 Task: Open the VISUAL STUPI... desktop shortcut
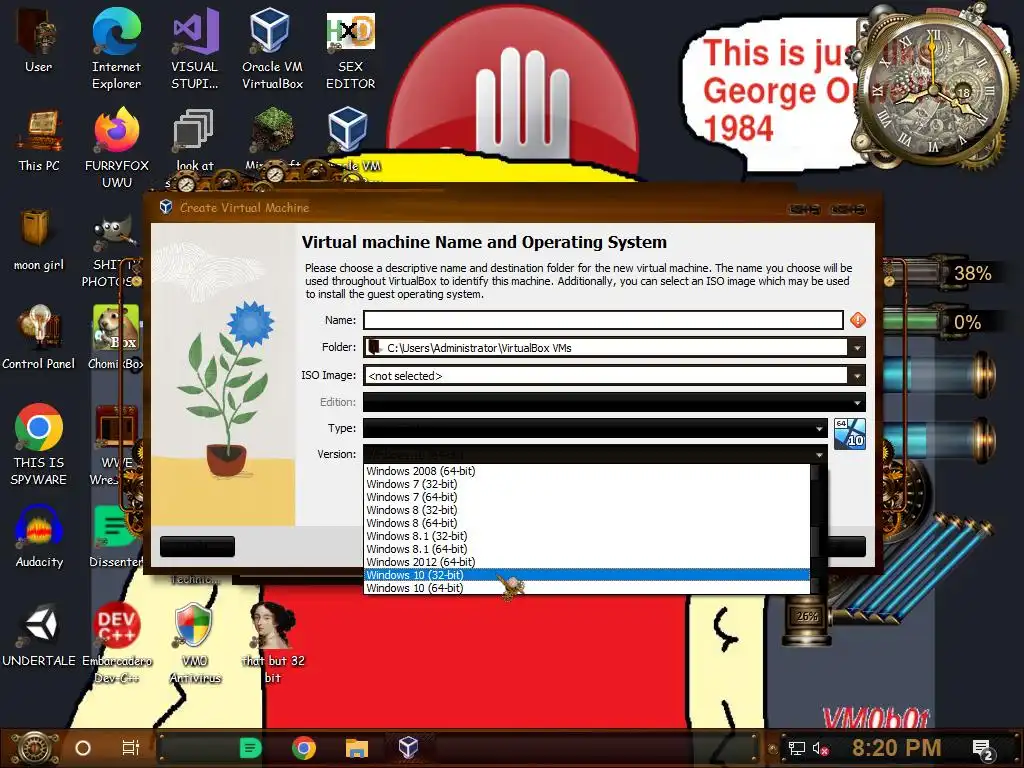point(195,48)
